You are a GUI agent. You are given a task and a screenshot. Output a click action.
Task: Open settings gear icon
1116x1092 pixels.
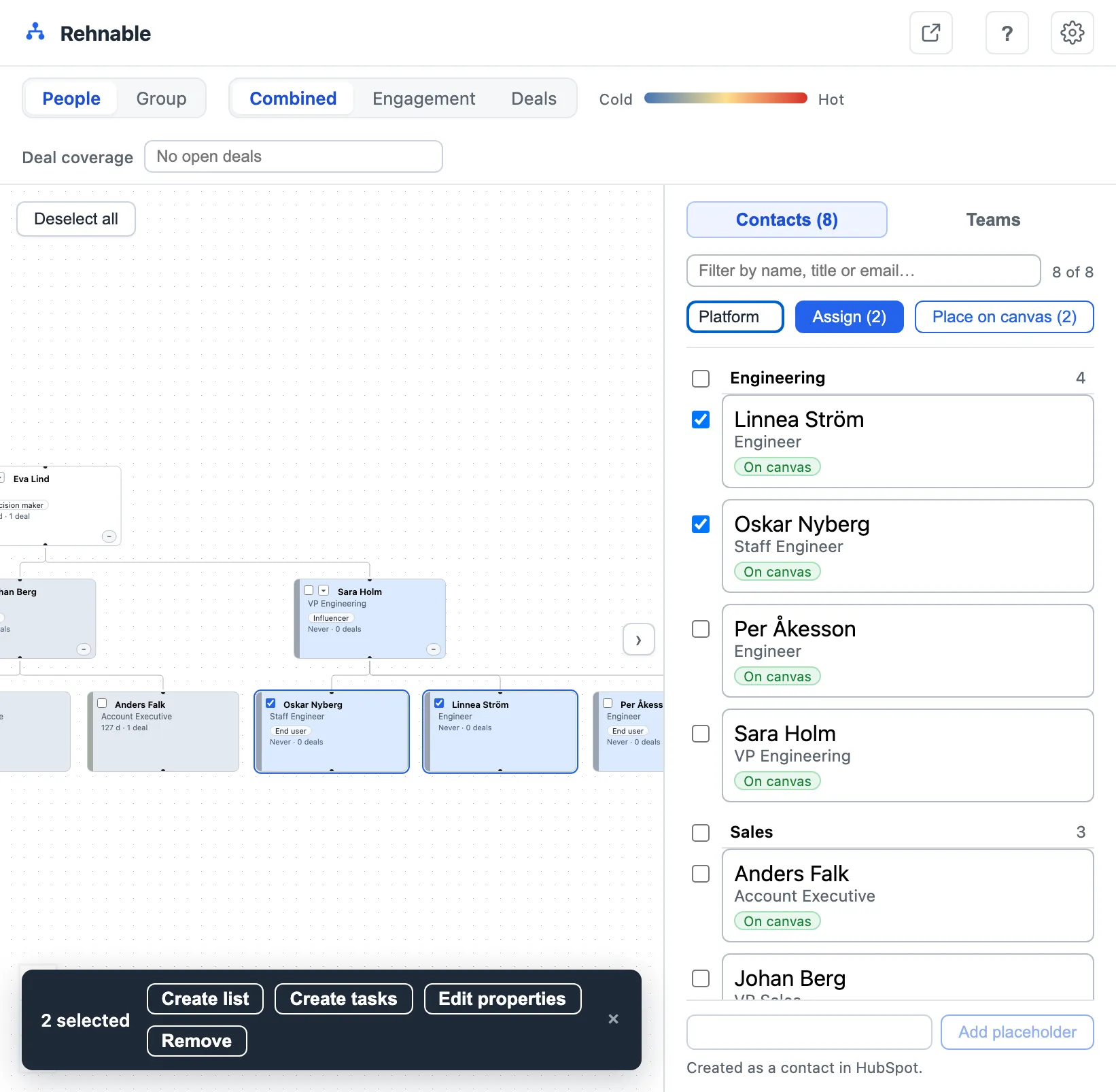(1072, 33)
